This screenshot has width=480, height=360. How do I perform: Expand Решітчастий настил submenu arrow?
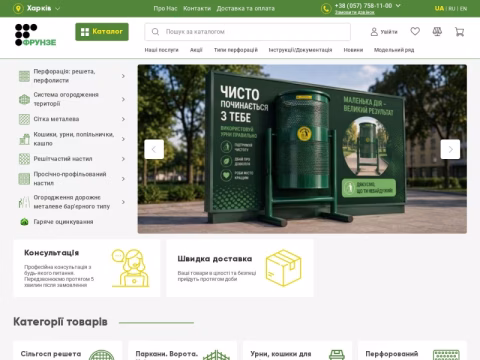tap(123, 159)
